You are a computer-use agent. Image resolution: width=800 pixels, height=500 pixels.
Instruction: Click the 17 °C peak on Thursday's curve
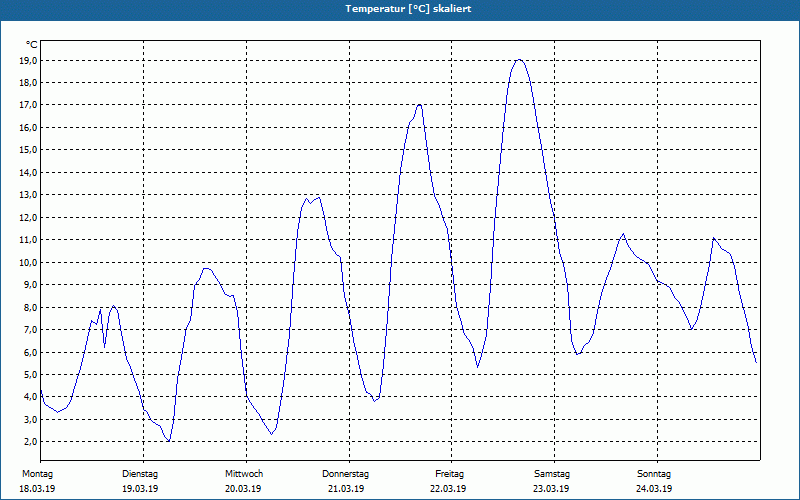(x=419, y=105)
